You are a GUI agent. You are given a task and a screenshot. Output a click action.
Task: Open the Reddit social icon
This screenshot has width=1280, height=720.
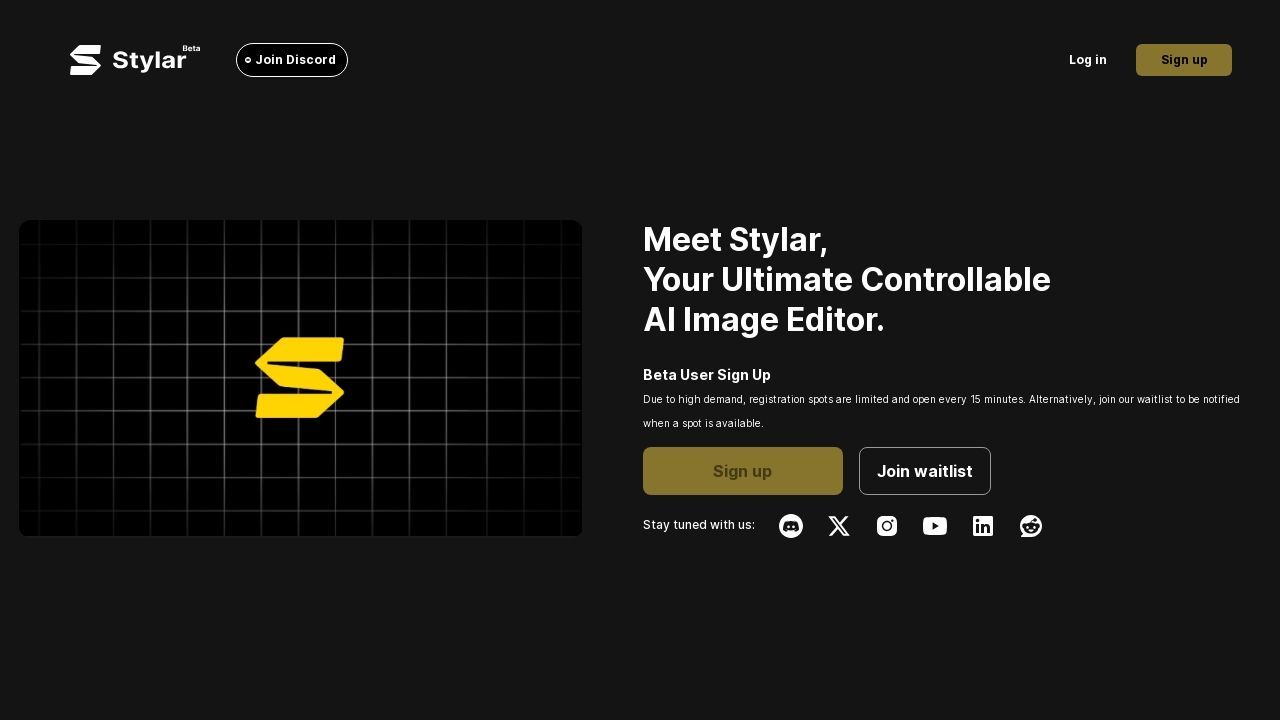point(1031,526)
